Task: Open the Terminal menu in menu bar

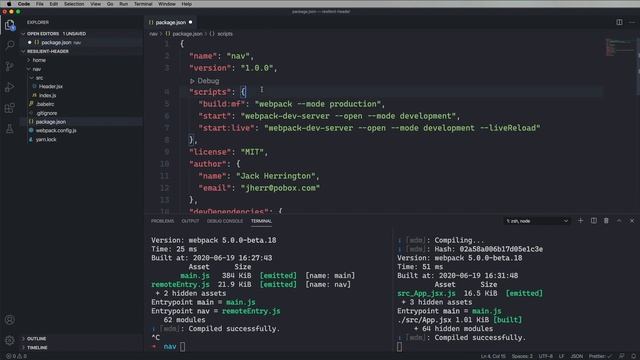Action: coord(143,4)
